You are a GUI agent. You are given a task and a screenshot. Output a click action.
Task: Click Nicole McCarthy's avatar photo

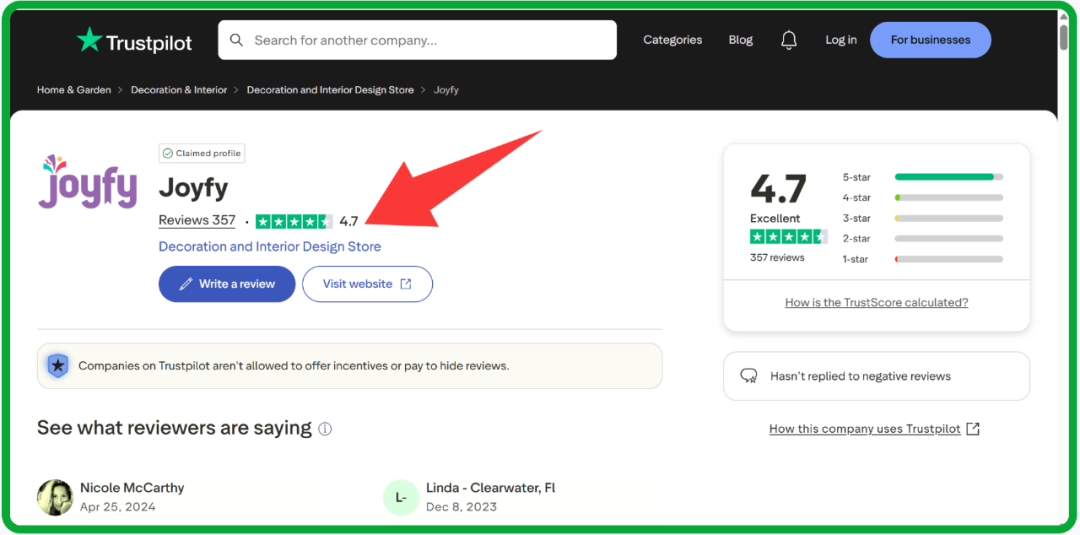click(x=55, y=497)
